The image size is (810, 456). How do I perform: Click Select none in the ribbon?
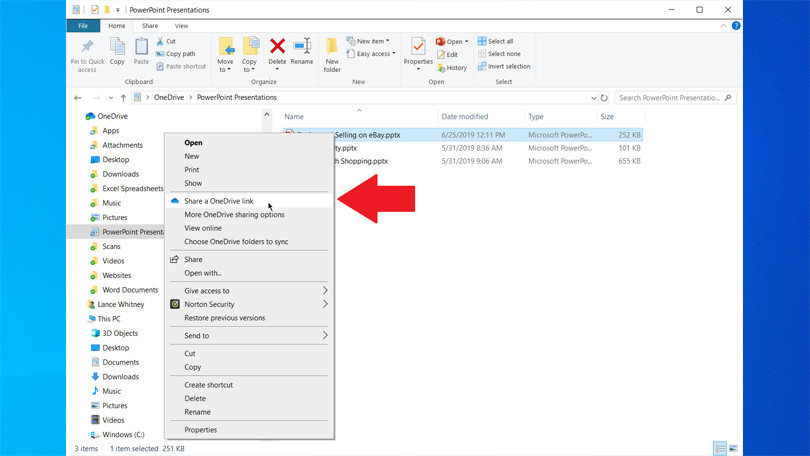coord(499,54)
